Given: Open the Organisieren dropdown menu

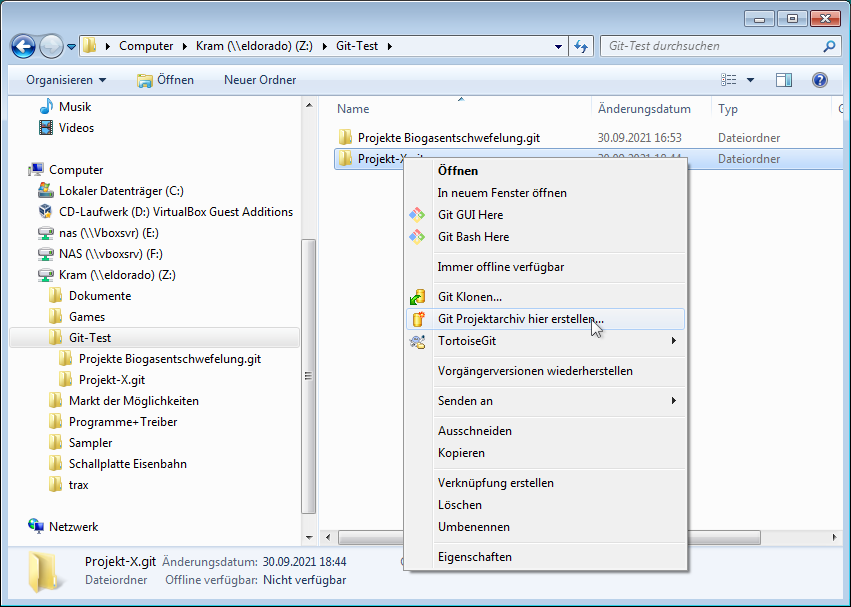Looking at the screenshot, I should (66, 80).
